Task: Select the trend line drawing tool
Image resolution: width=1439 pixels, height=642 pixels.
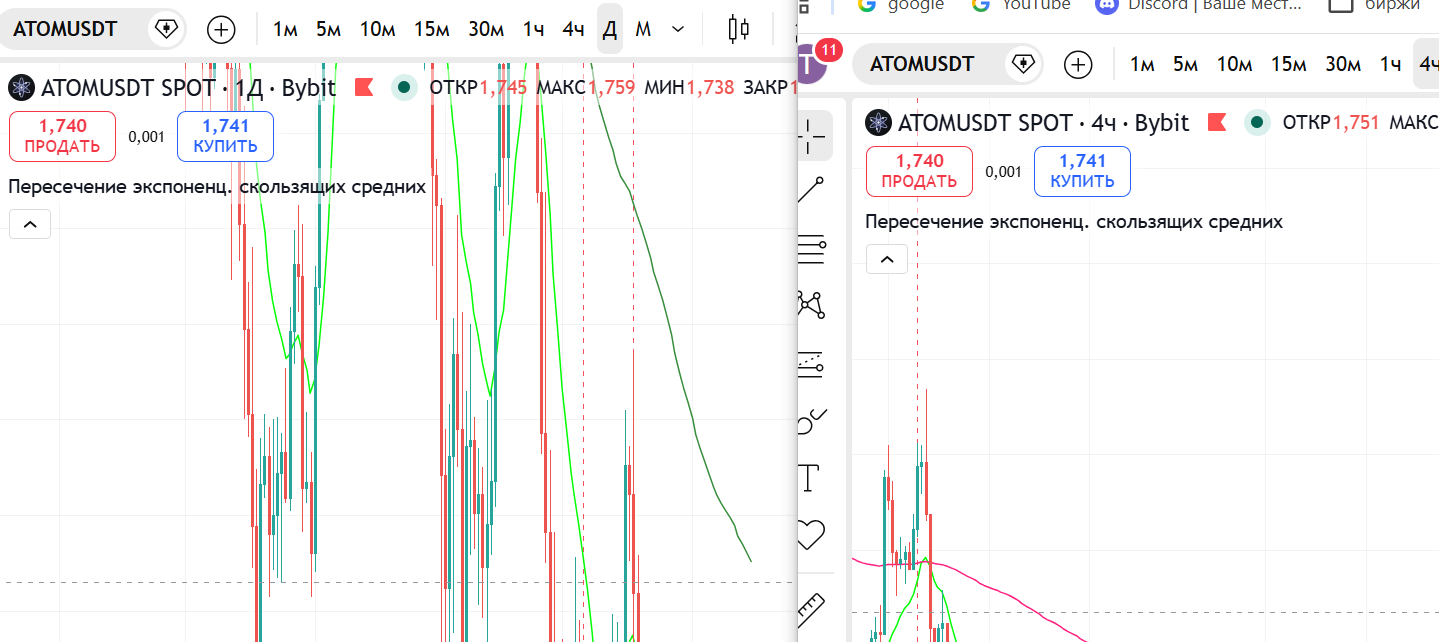Action: click(811, 189)
